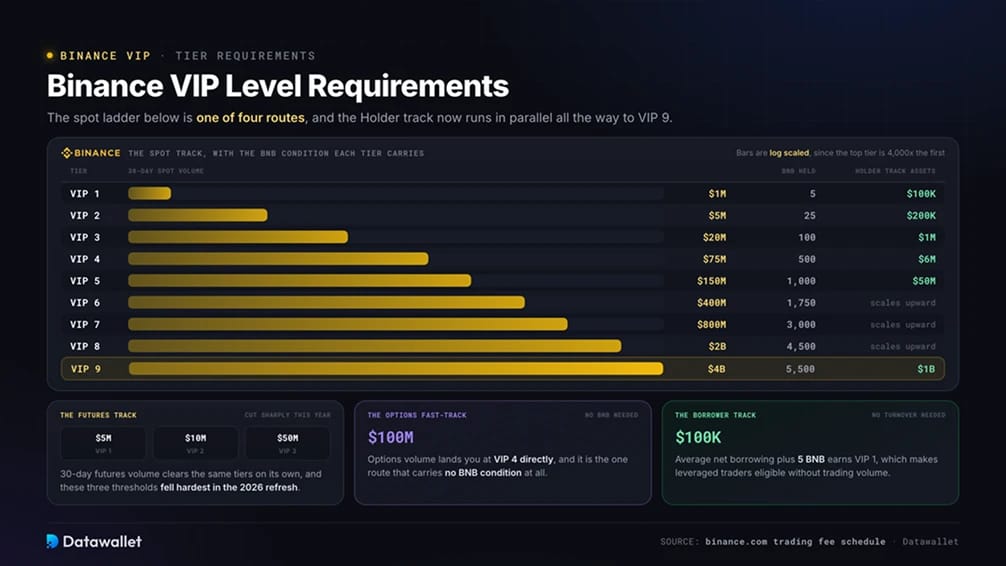Click the 'THE FUTURES TRACK' card heading
Viewport: 1006px width, 566px height.
pos(98,415)
